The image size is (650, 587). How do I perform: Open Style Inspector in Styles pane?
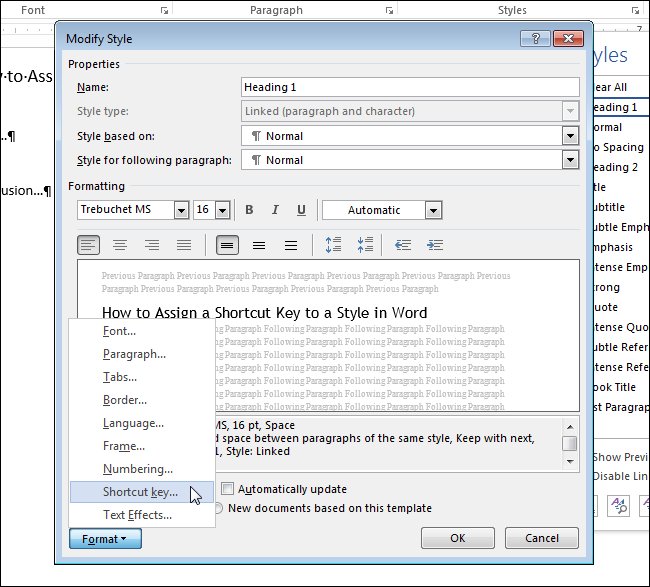pyautogui.click(x=618, y=506)
